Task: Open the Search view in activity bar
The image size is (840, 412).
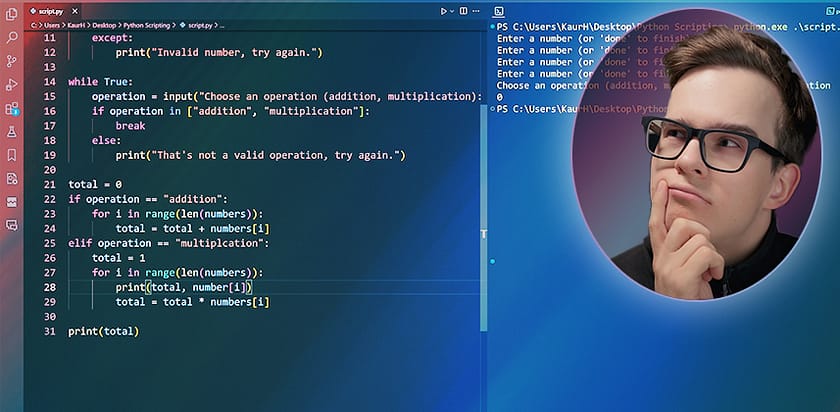Action: [x=11, y=38]
